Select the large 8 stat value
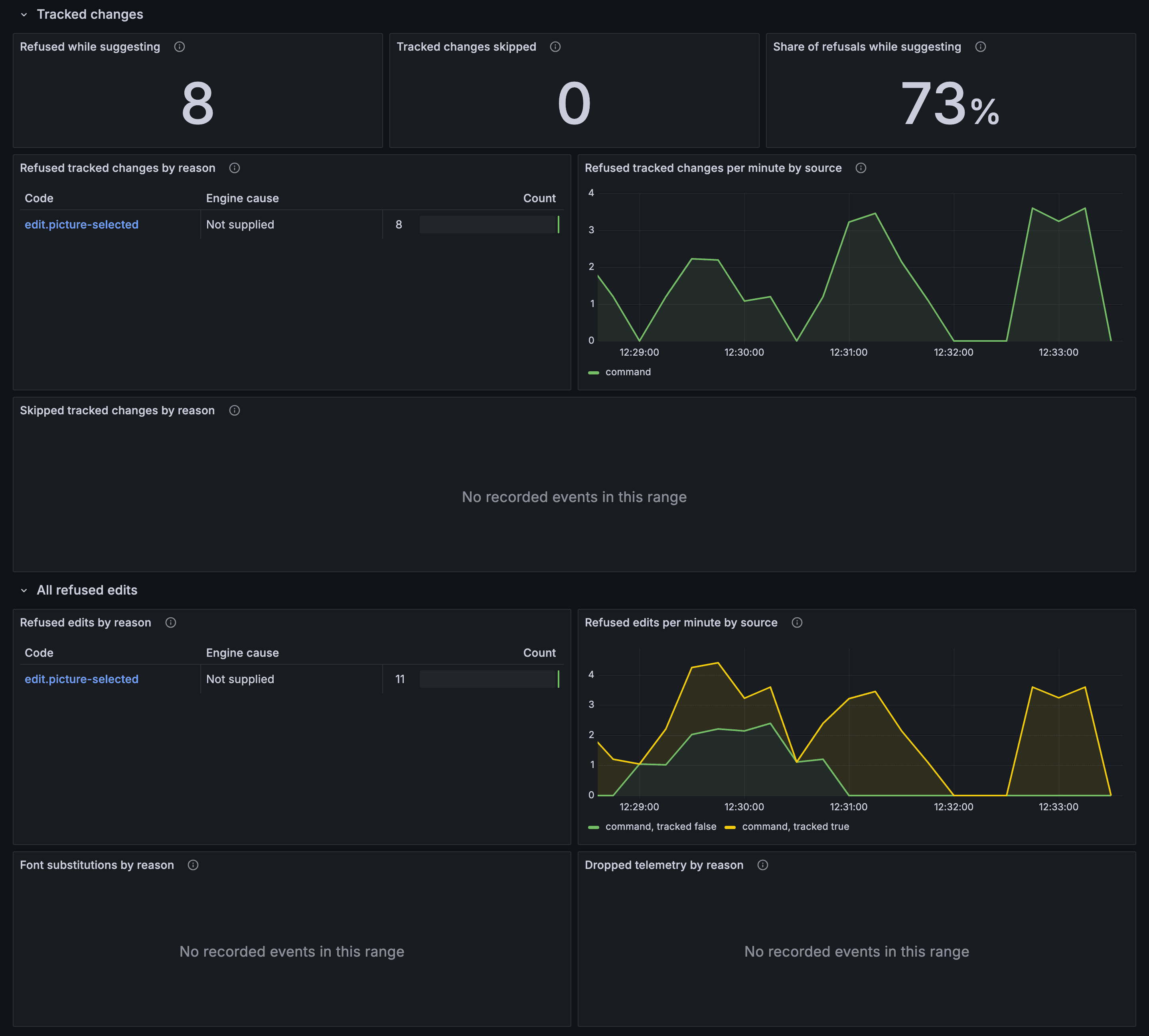Viewport: 1149px width, 1036px height. point(197,104)
